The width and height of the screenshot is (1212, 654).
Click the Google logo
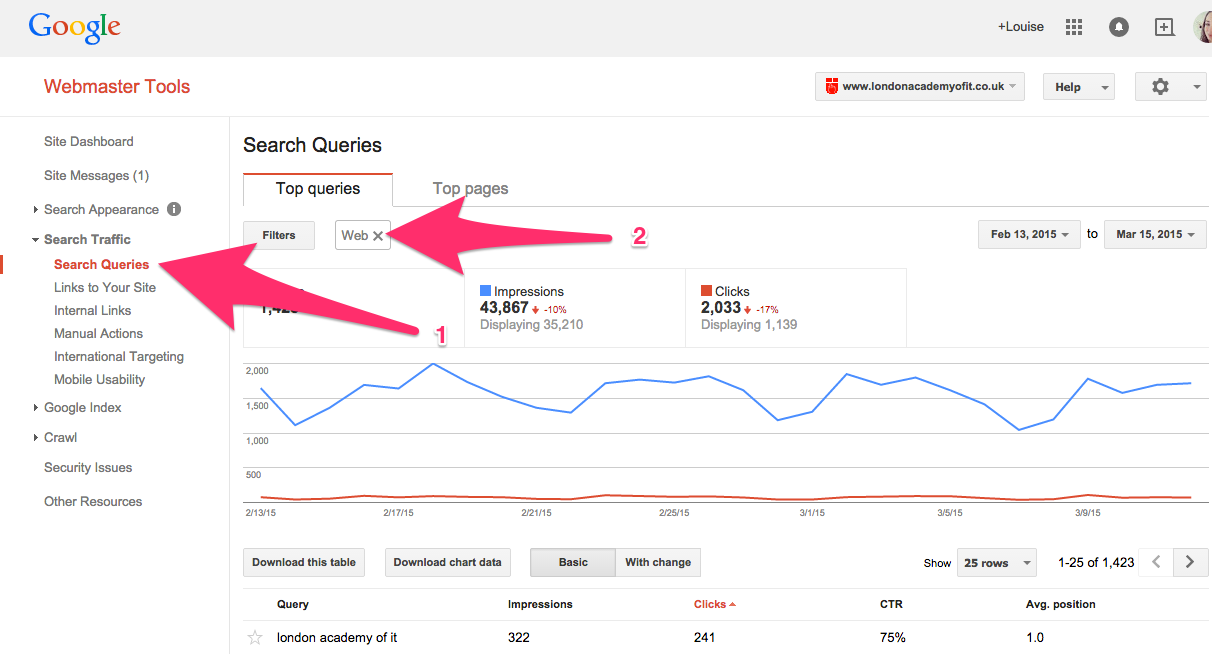click(74, 27)
